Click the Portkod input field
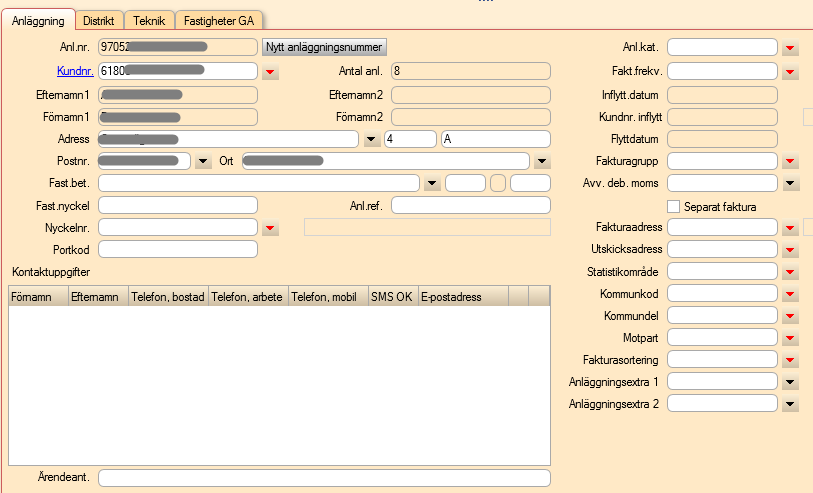Viewport: 813px width, 493px height. [x=178, y=249]
